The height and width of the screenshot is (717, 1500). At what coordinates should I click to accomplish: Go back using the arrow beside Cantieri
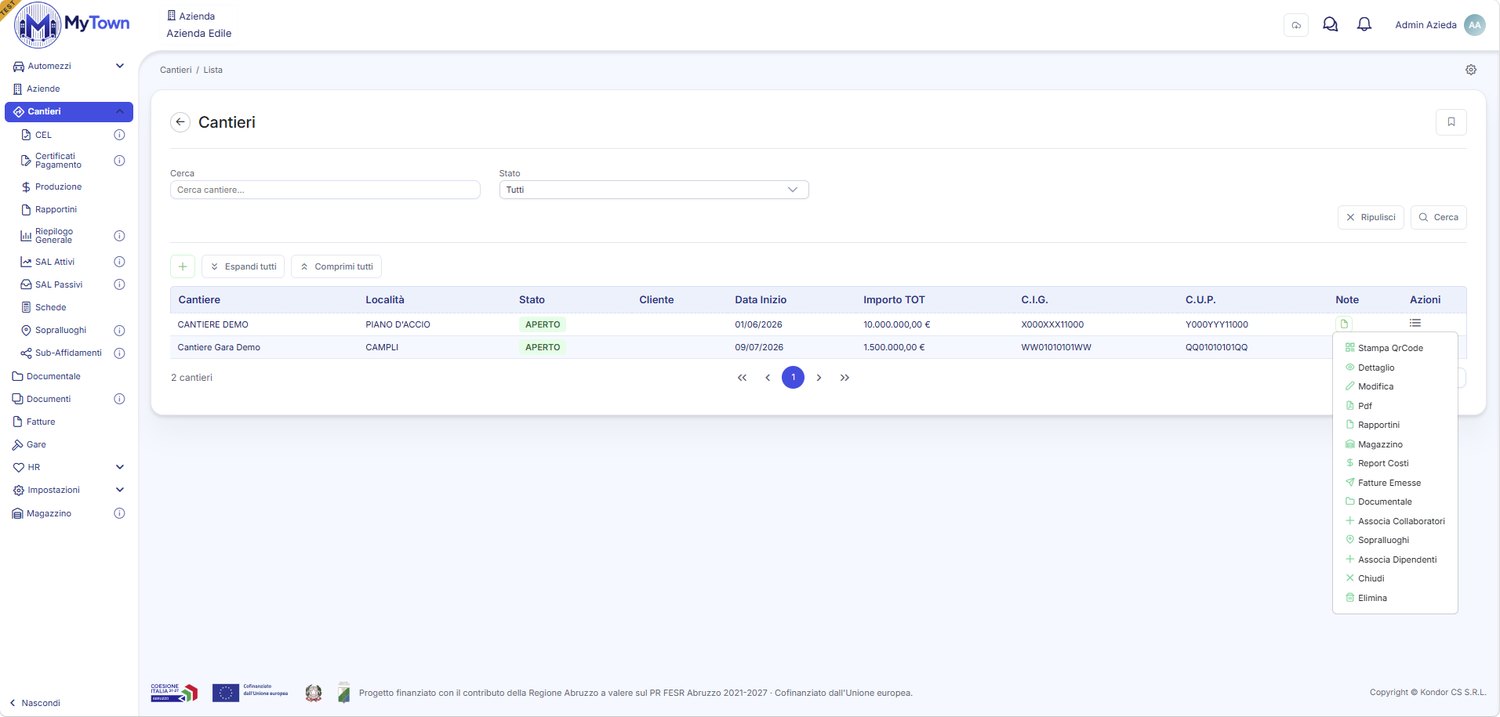click(x=180, y=122)
